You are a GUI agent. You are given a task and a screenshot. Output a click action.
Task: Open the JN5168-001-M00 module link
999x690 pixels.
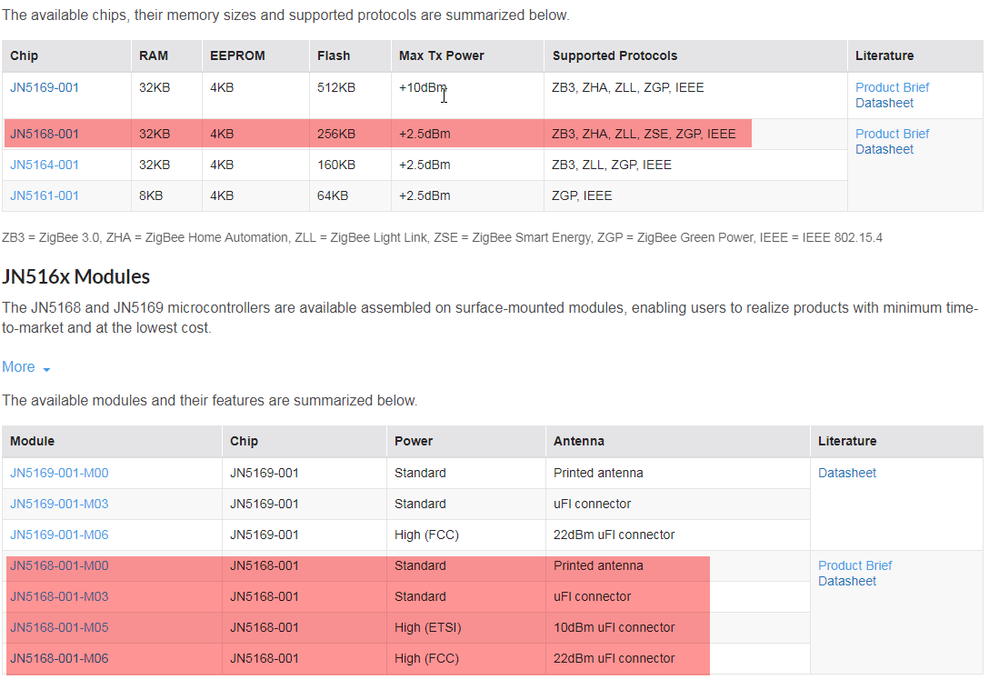[59, 566]
